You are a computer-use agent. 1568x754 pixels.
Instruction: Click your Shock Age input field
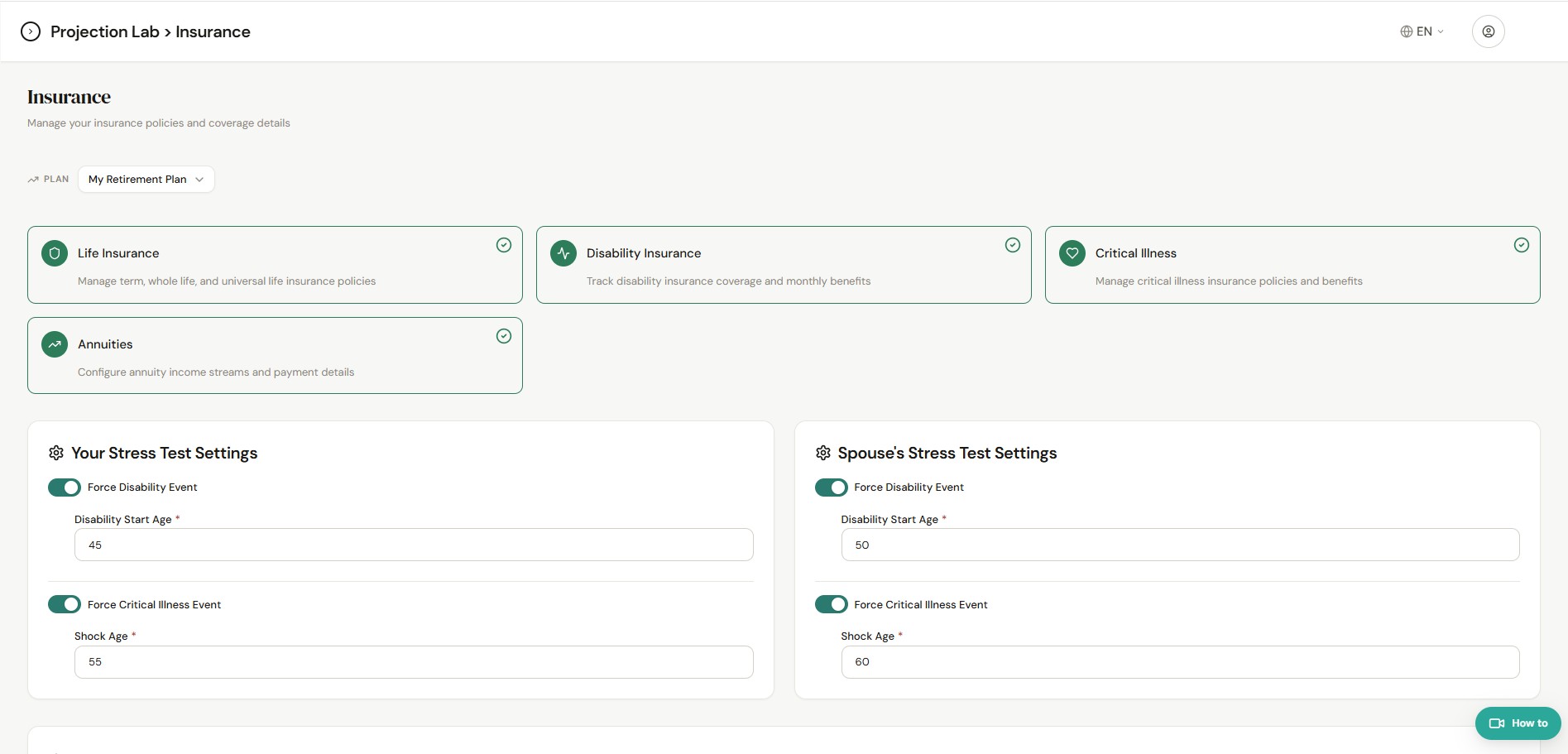414,662
